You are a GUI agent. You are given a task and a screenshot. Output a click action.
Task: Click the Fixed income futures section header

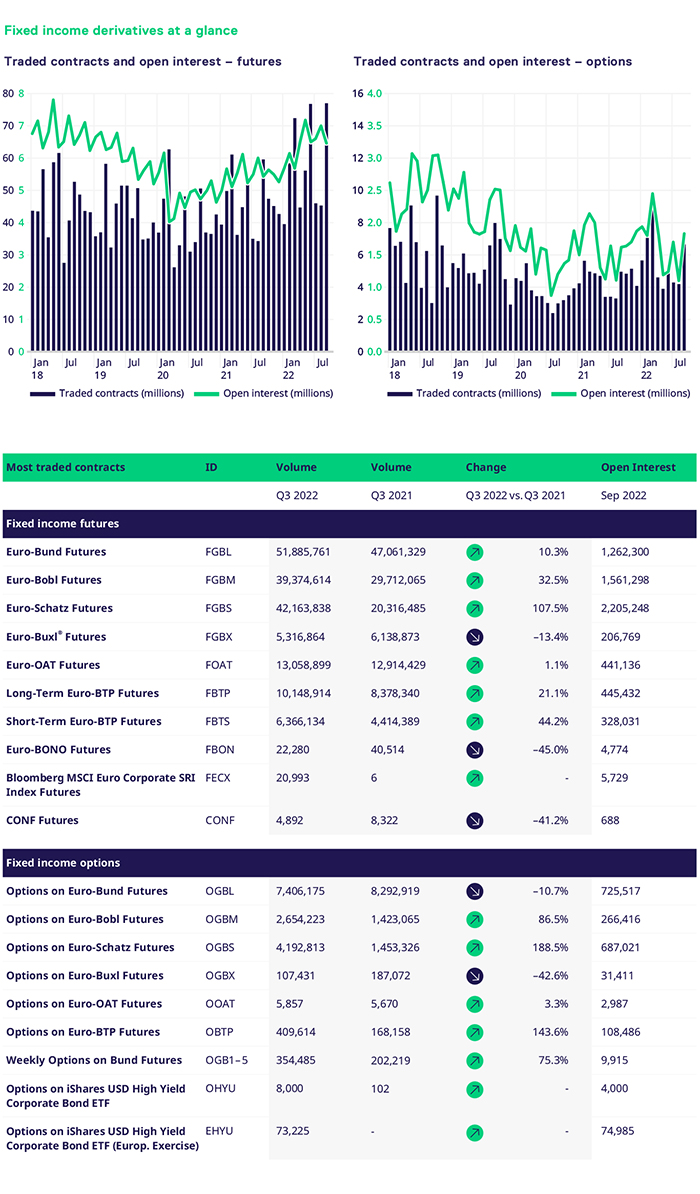coord(63,523)
